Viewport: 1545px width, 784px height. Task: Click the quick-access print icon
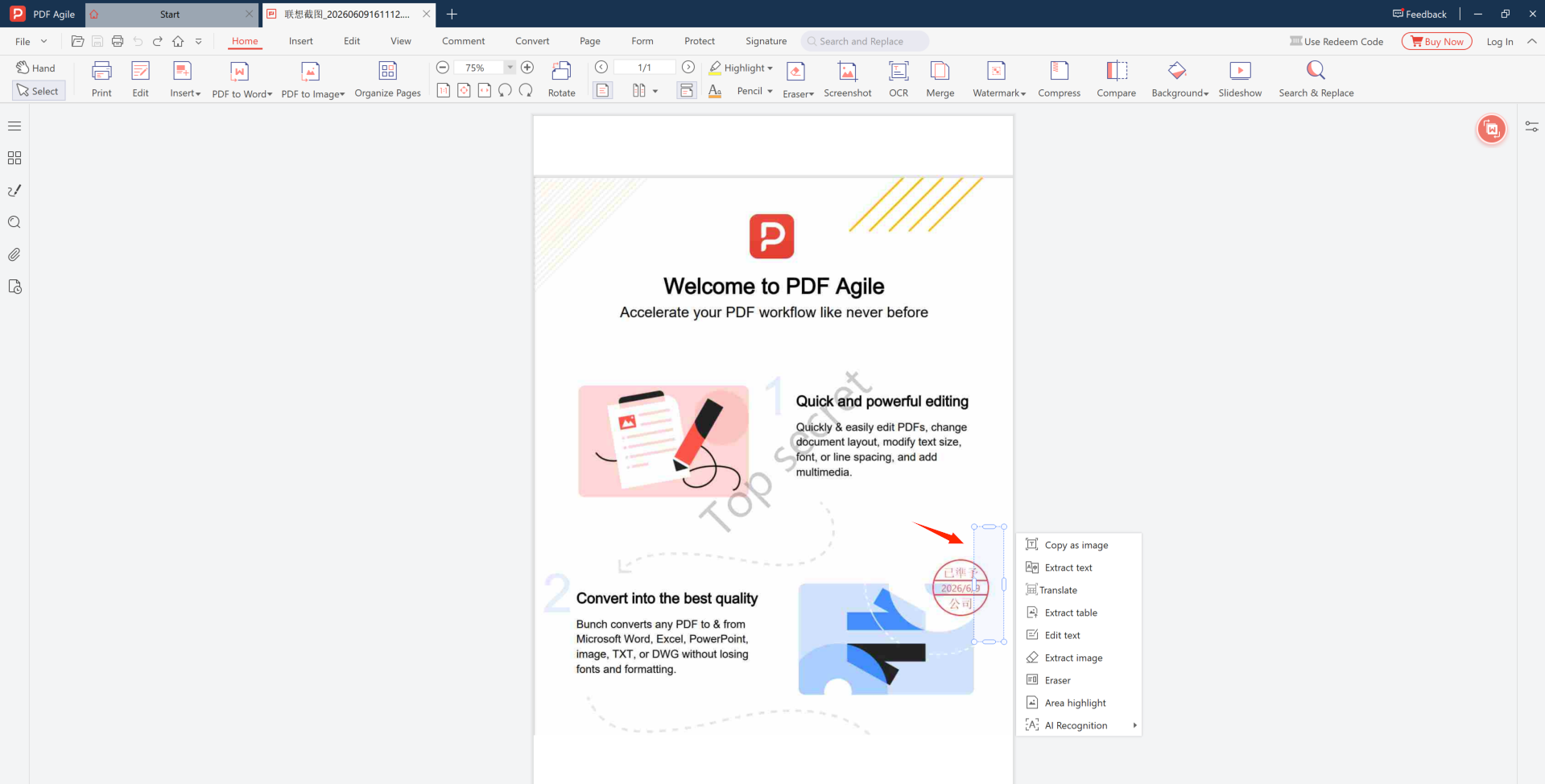118,41
